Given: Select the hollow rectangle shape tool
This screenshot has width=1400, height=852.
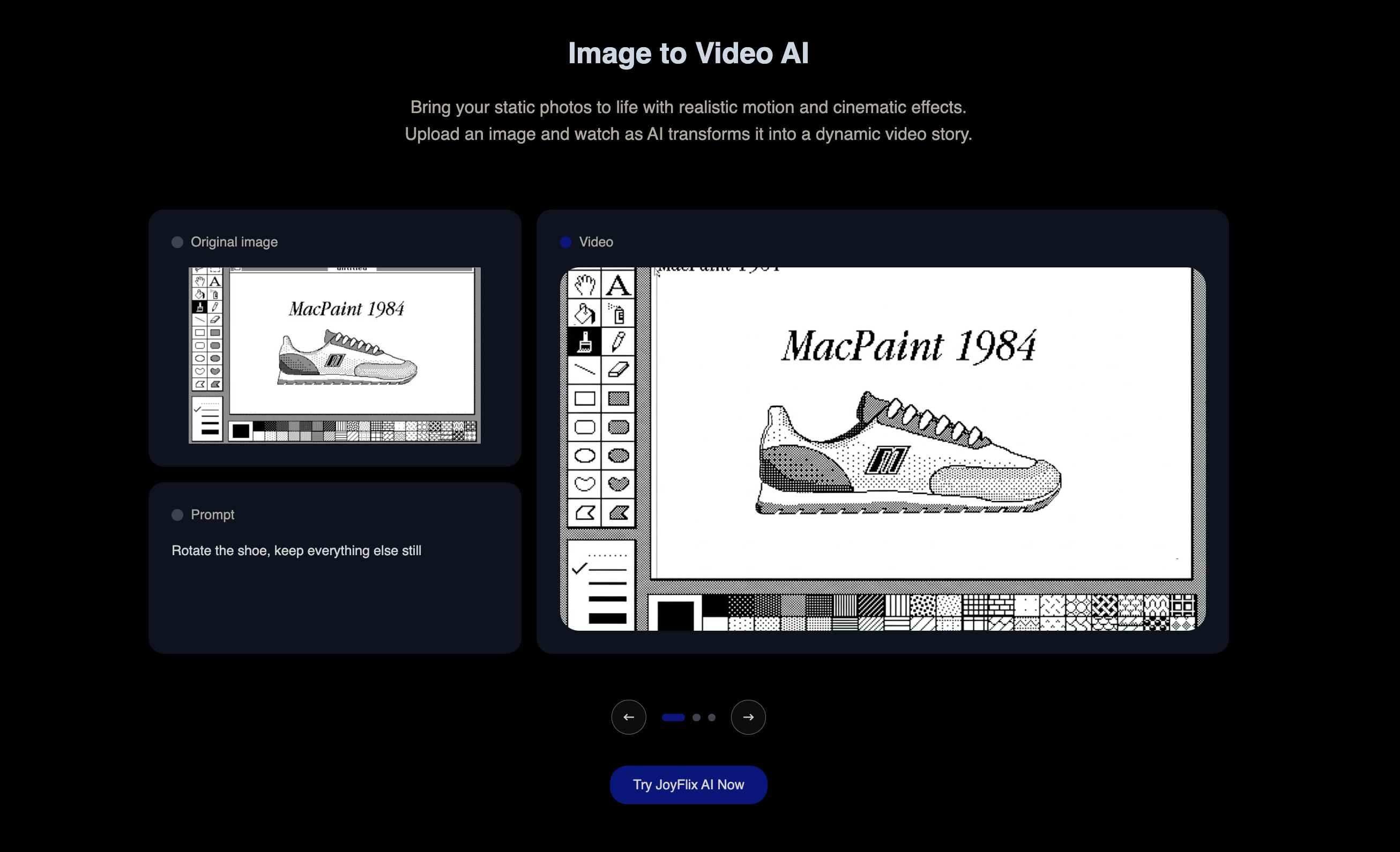Looking at the screenshot, I should point(584,398).
